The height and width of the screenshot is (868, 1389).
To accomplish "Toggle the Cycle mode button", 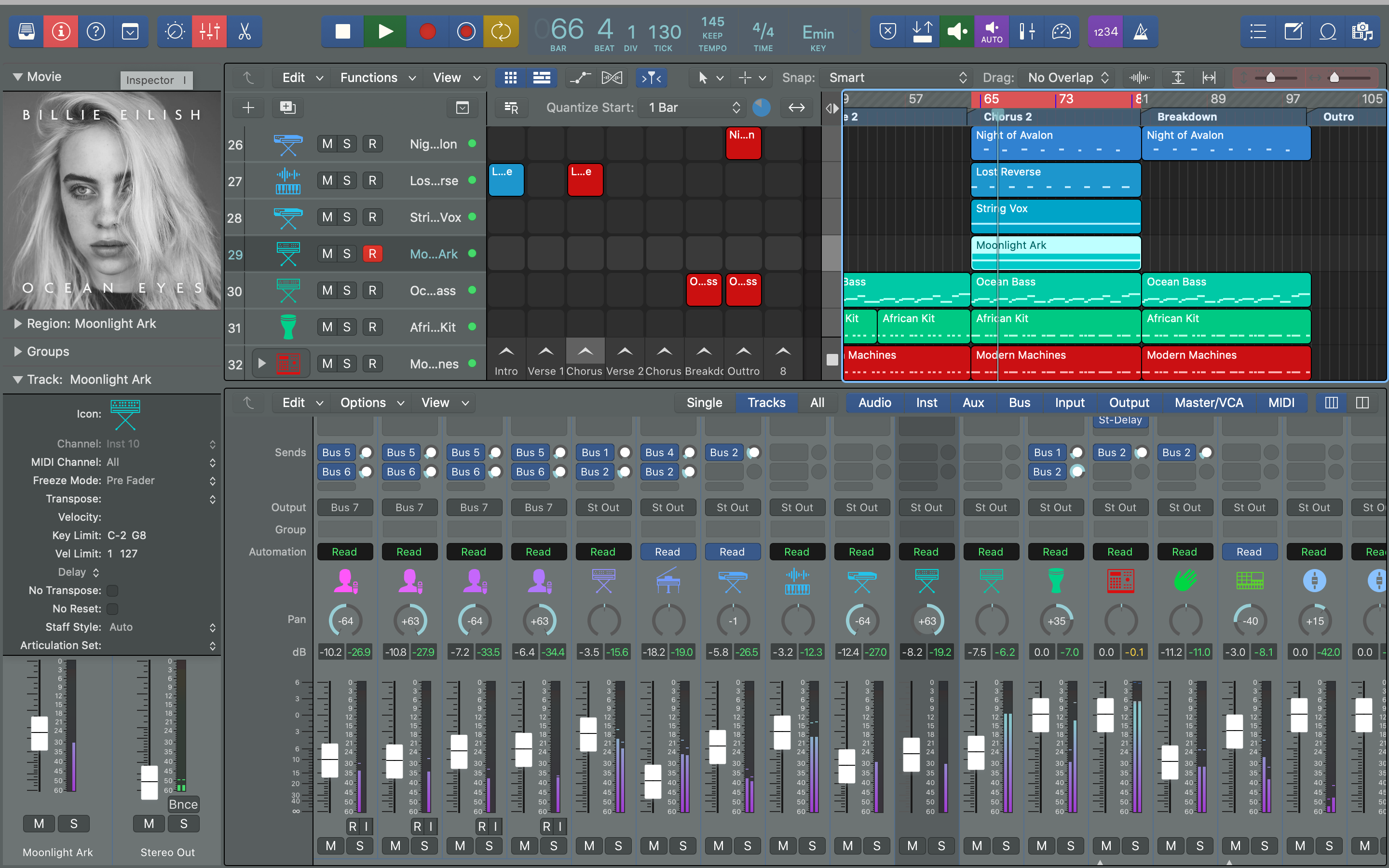I will (x=501, y=31).
